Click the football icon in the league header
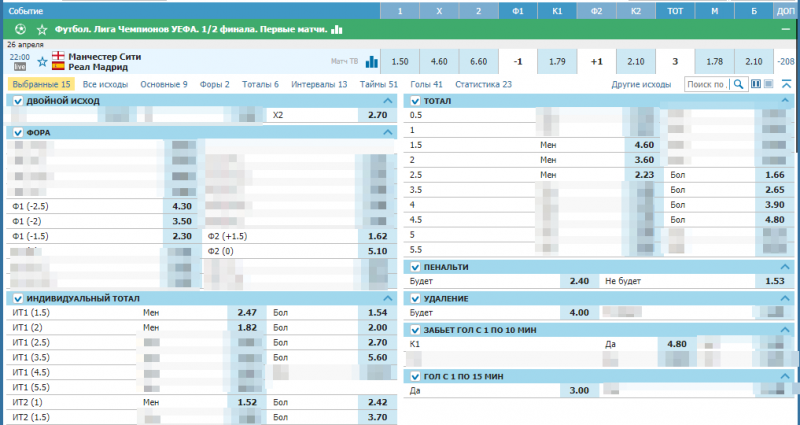The image size is (800, 425). [21, 30]
